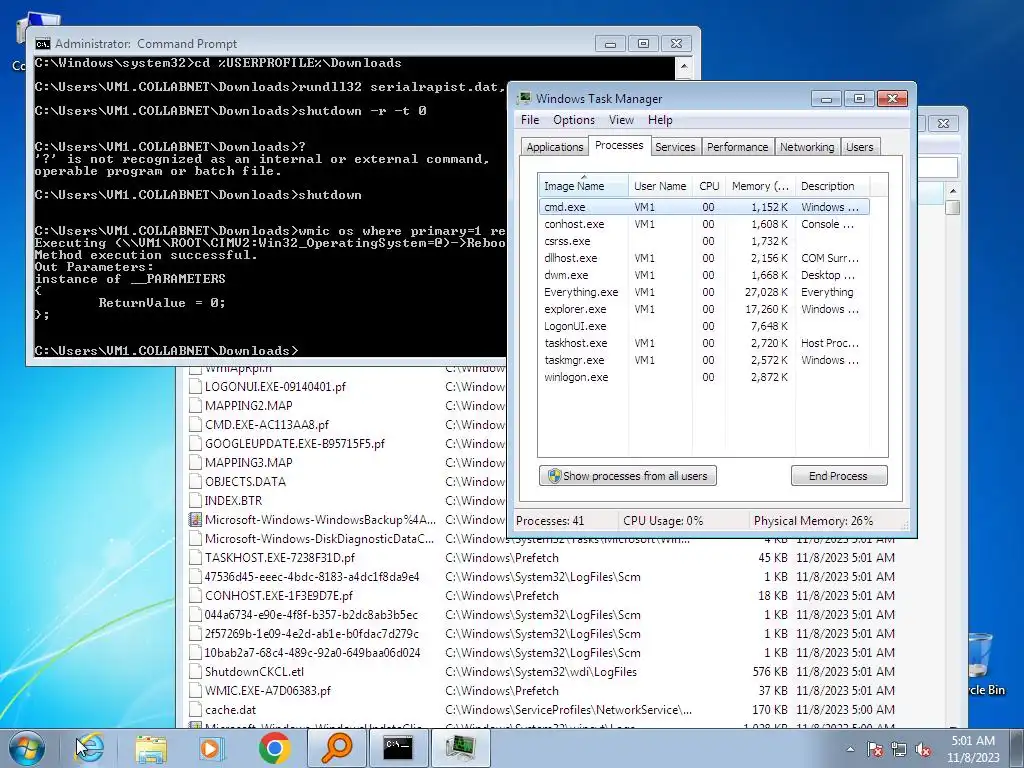The image size is (1024, 768).
Task: Select the cmd.exe process row
Action: (704, 207)
